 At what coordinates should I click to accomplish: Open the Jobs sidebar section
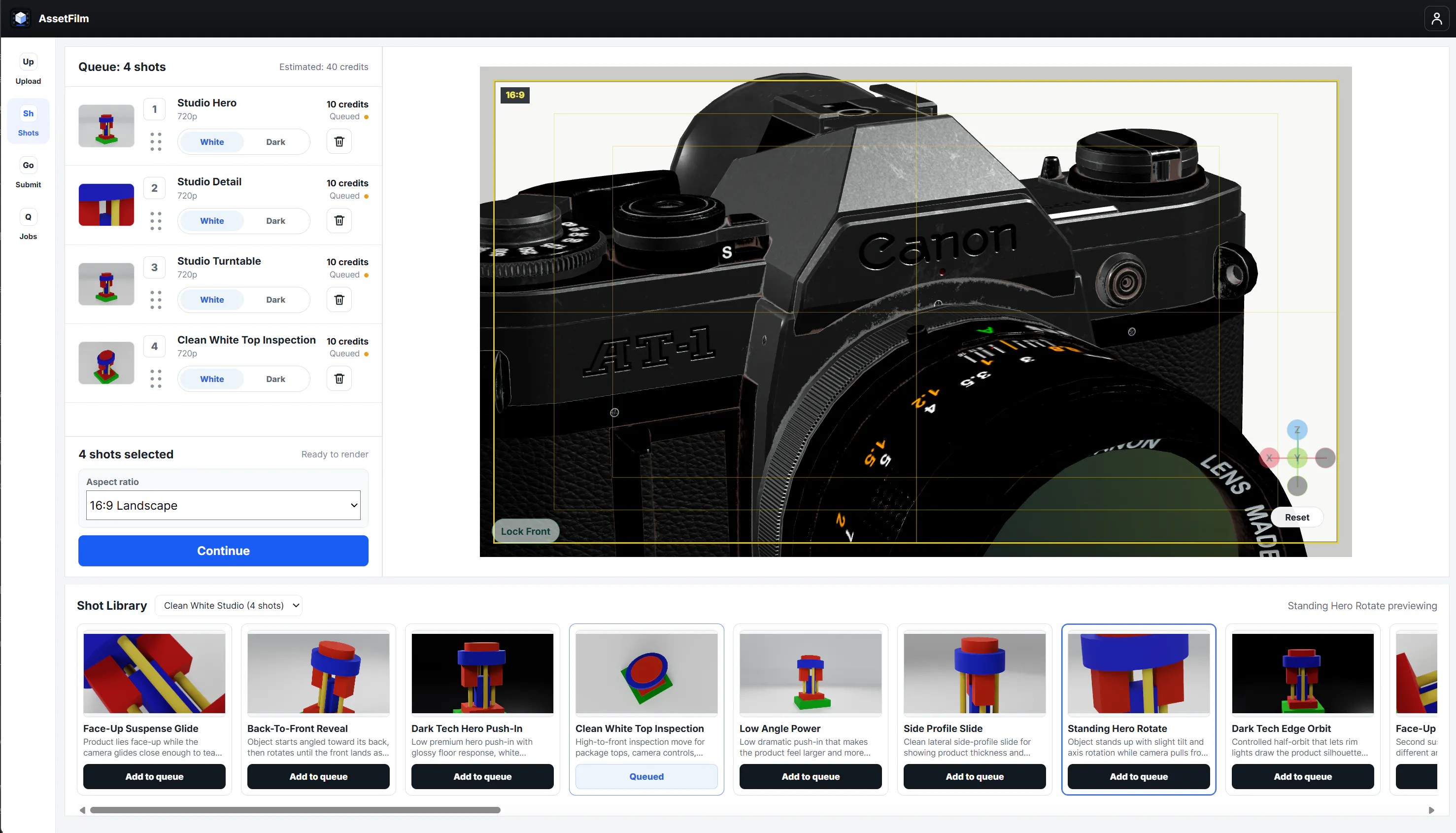click(x=28, y=225)
